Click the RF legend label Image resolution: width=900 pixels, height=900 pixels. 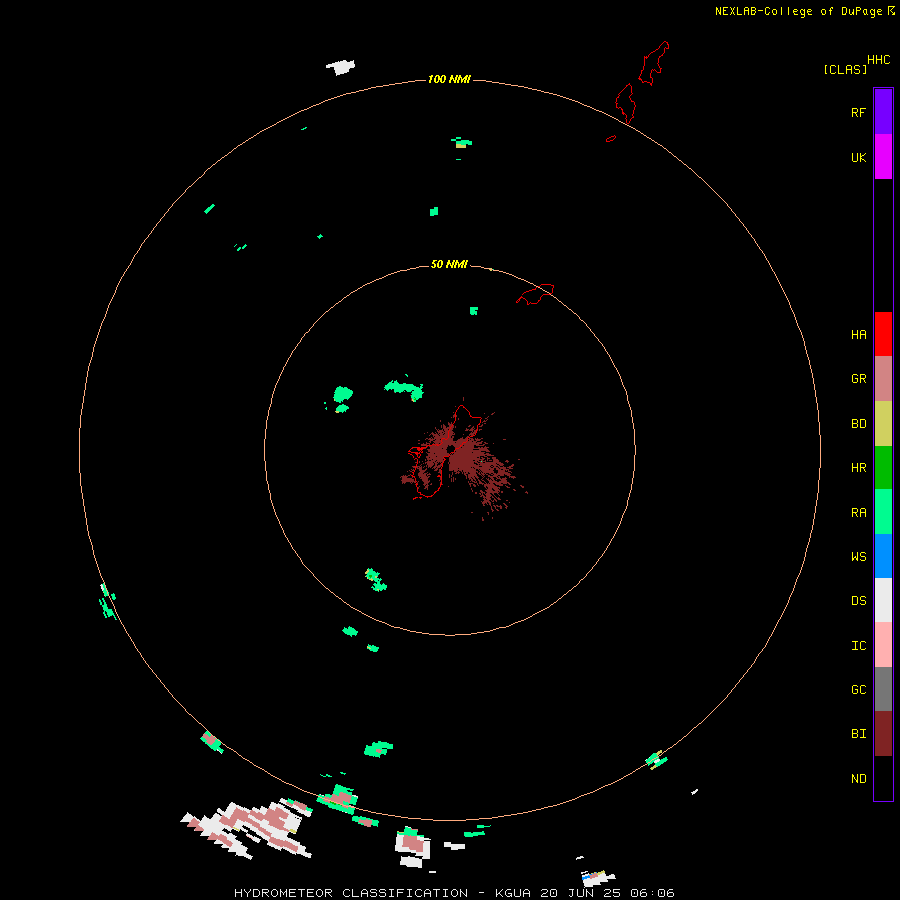pyautogui.click(x=858, y=112)
